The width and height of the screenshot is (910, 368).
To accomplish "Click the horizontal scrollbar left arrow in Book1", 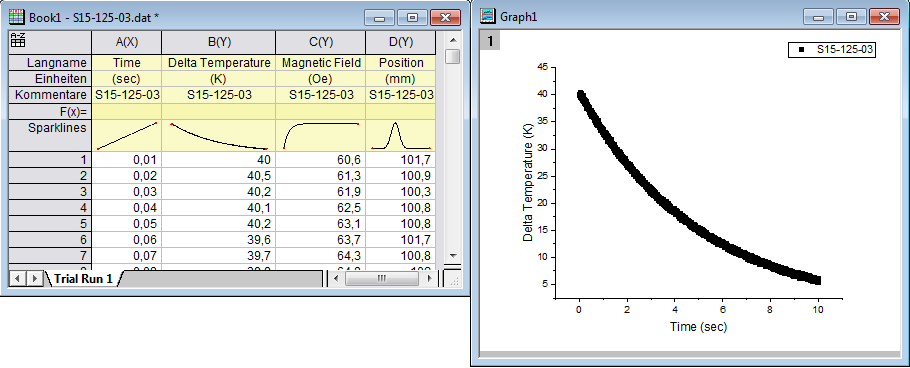I will [x=337, y=279].
